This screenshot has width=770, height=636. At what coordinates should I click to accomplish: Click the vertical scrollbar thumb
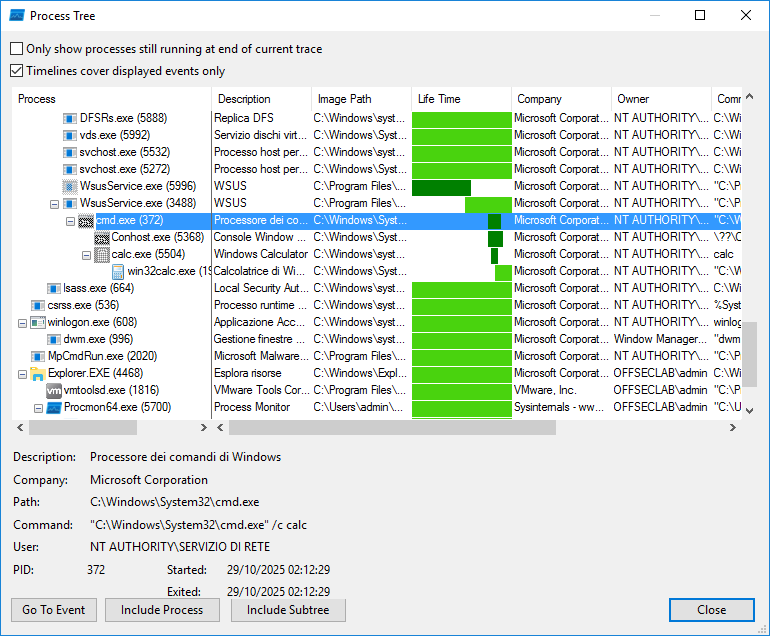tap(751, 353)
